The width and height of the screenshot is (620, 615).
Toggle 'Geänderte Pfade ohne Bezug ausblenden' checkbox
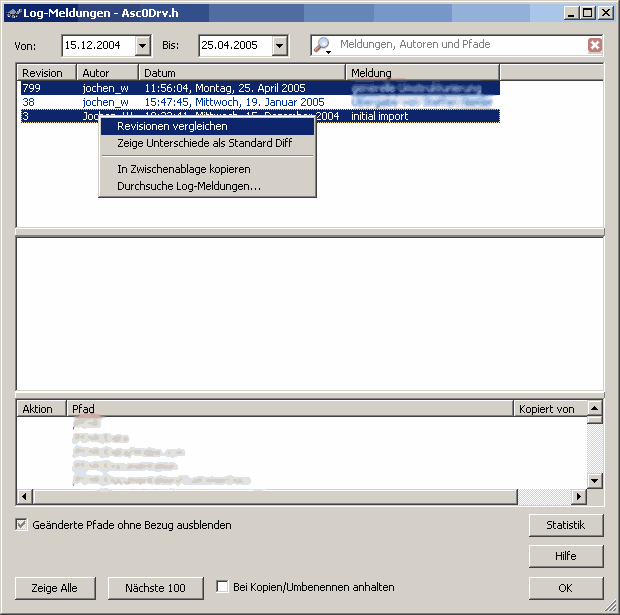click(22, 525)
